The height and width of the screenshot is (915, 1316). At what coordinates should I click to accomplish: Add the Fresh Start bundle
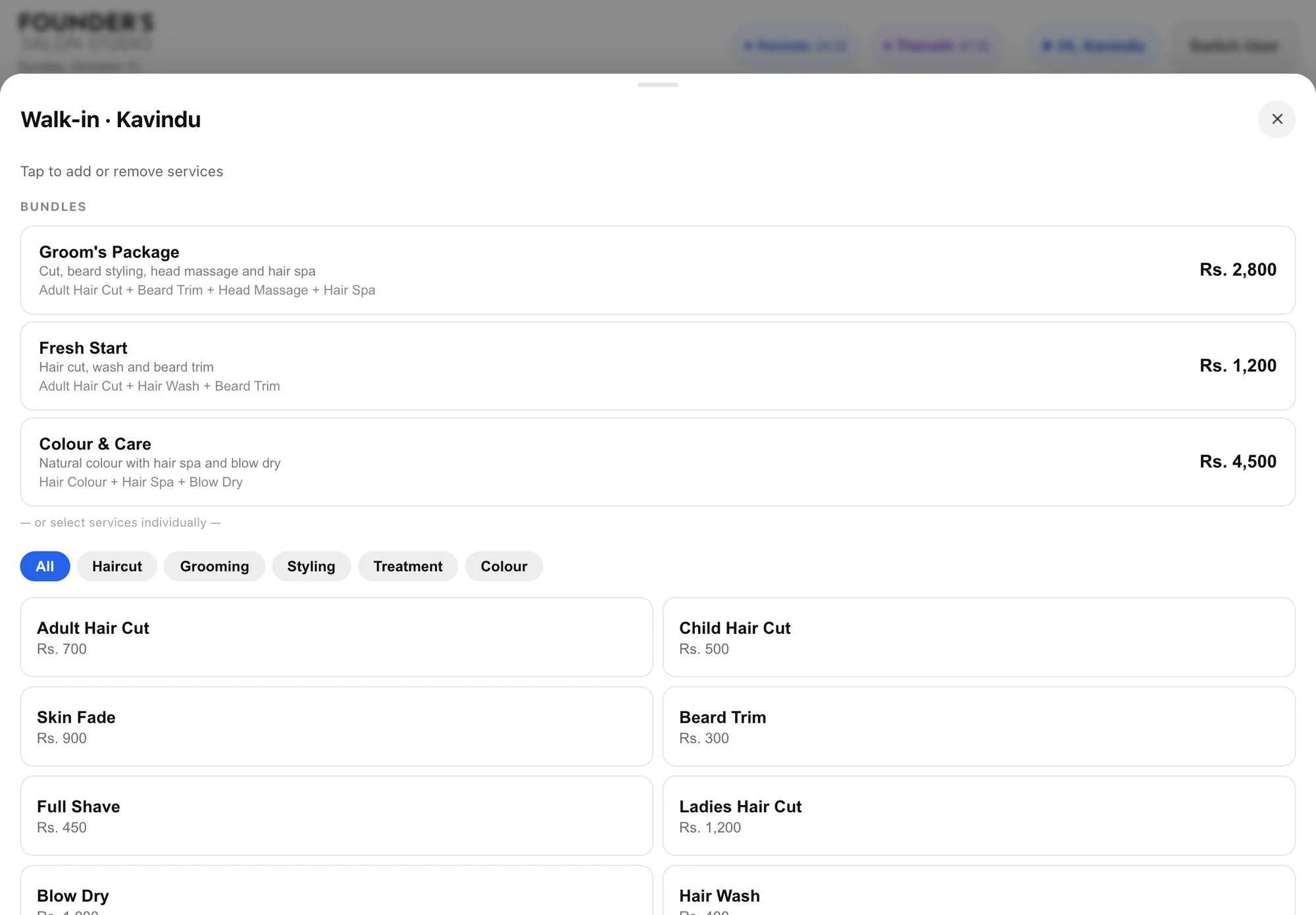[x=658, y=366]
